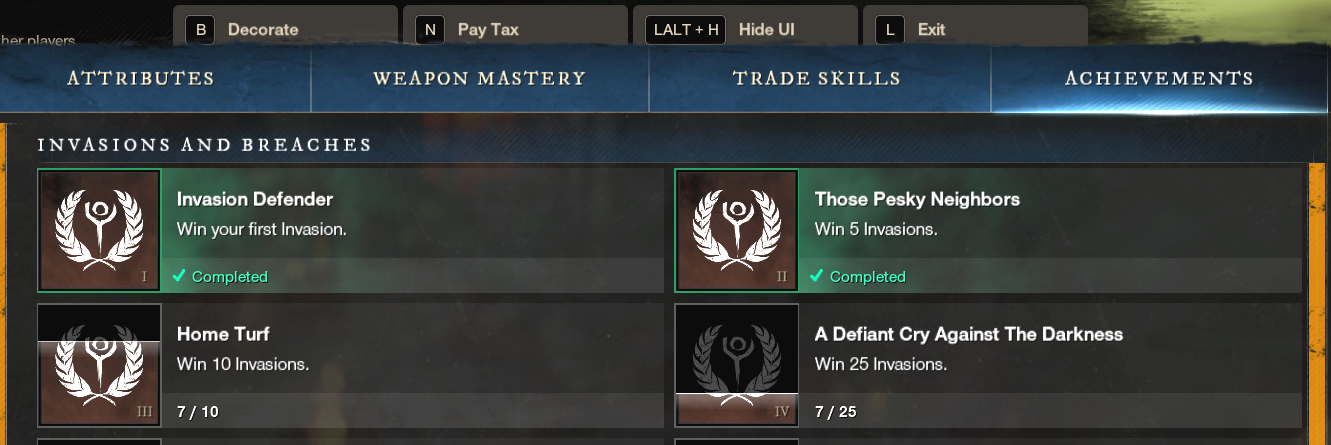This screenshot has height=445, width=1331.
Task: Click the Invasion Defender Completed checkmark
Action: click(178, 276)
